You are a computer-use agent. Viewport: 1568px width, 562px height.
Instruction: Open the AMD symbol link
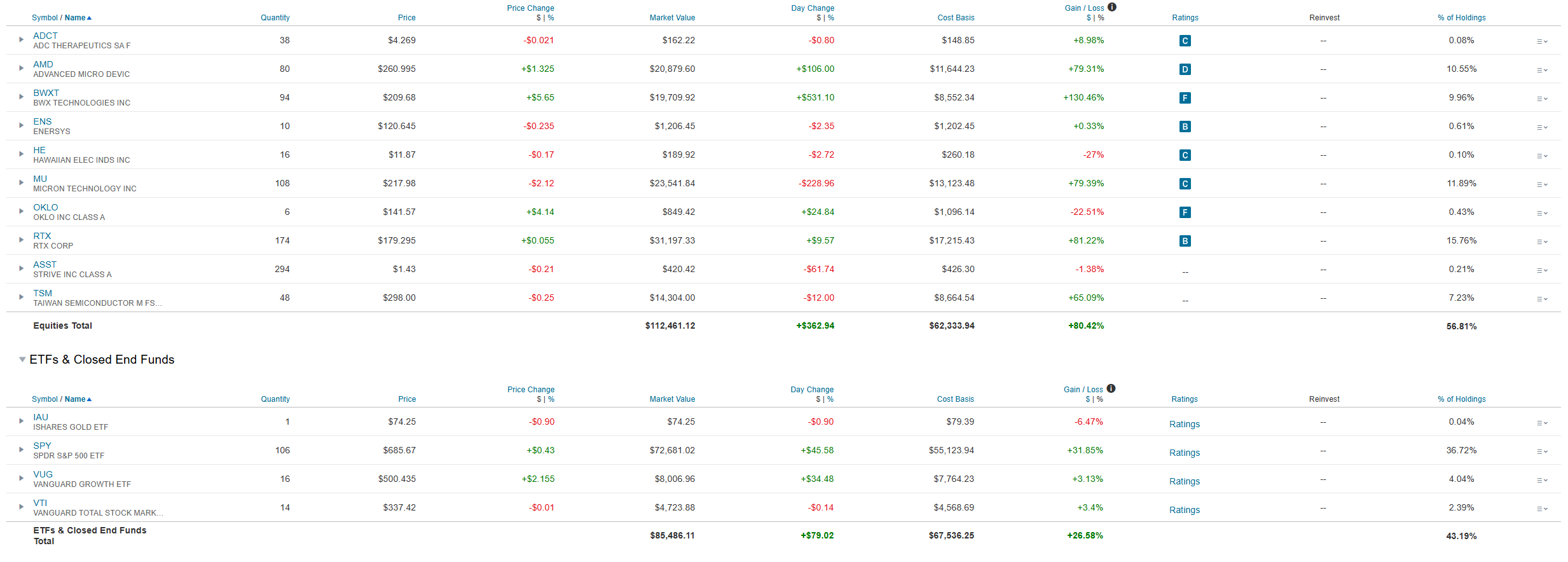click(43, 64)
